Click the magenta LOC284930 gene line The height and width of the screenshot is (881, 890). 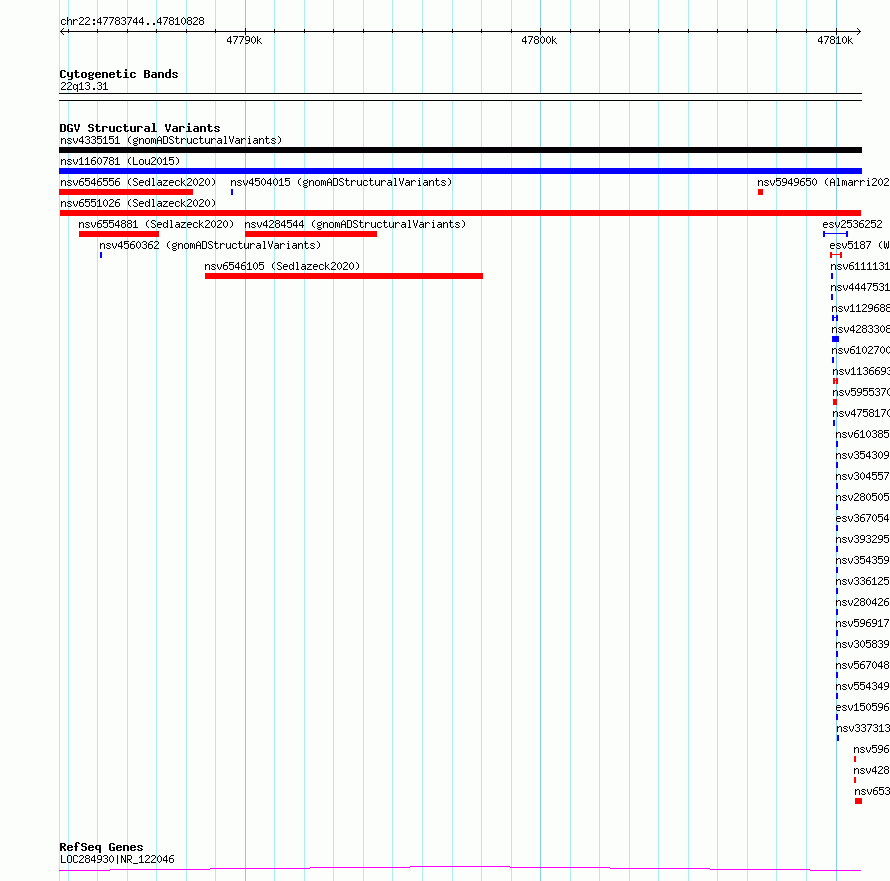460,869
